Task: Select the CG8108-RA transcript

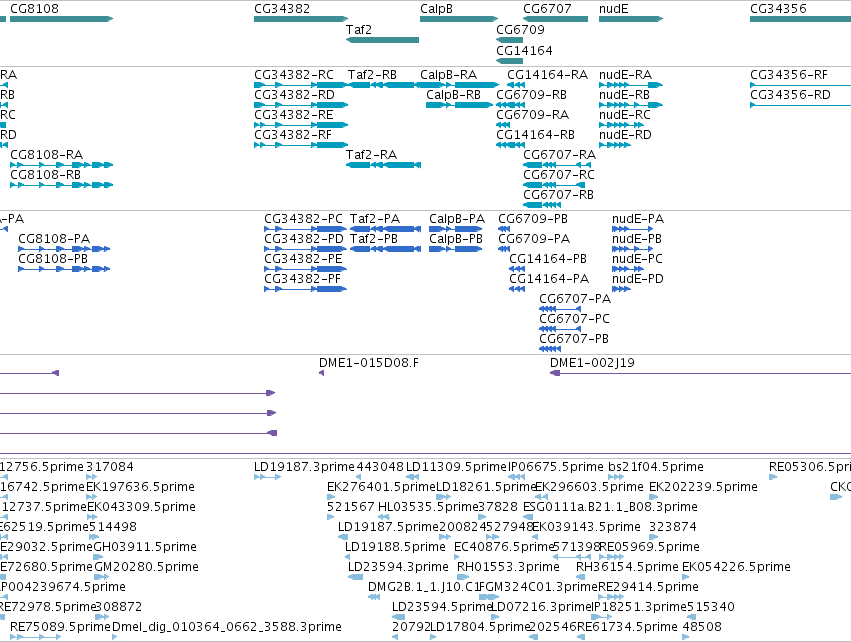Action: 47,155
